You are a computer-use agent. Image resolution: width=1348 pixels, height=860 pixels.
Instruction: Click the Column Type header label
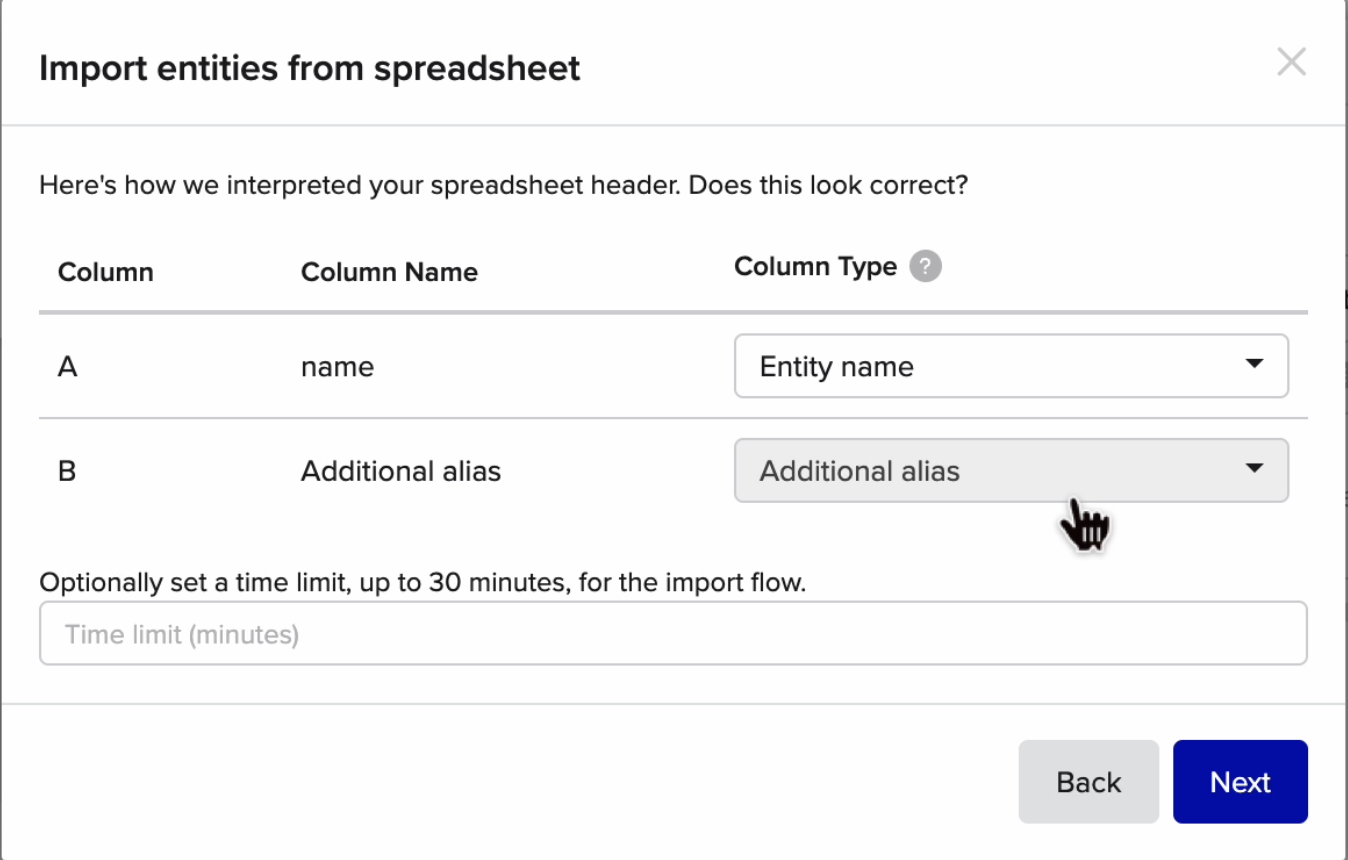coord(815,267)
